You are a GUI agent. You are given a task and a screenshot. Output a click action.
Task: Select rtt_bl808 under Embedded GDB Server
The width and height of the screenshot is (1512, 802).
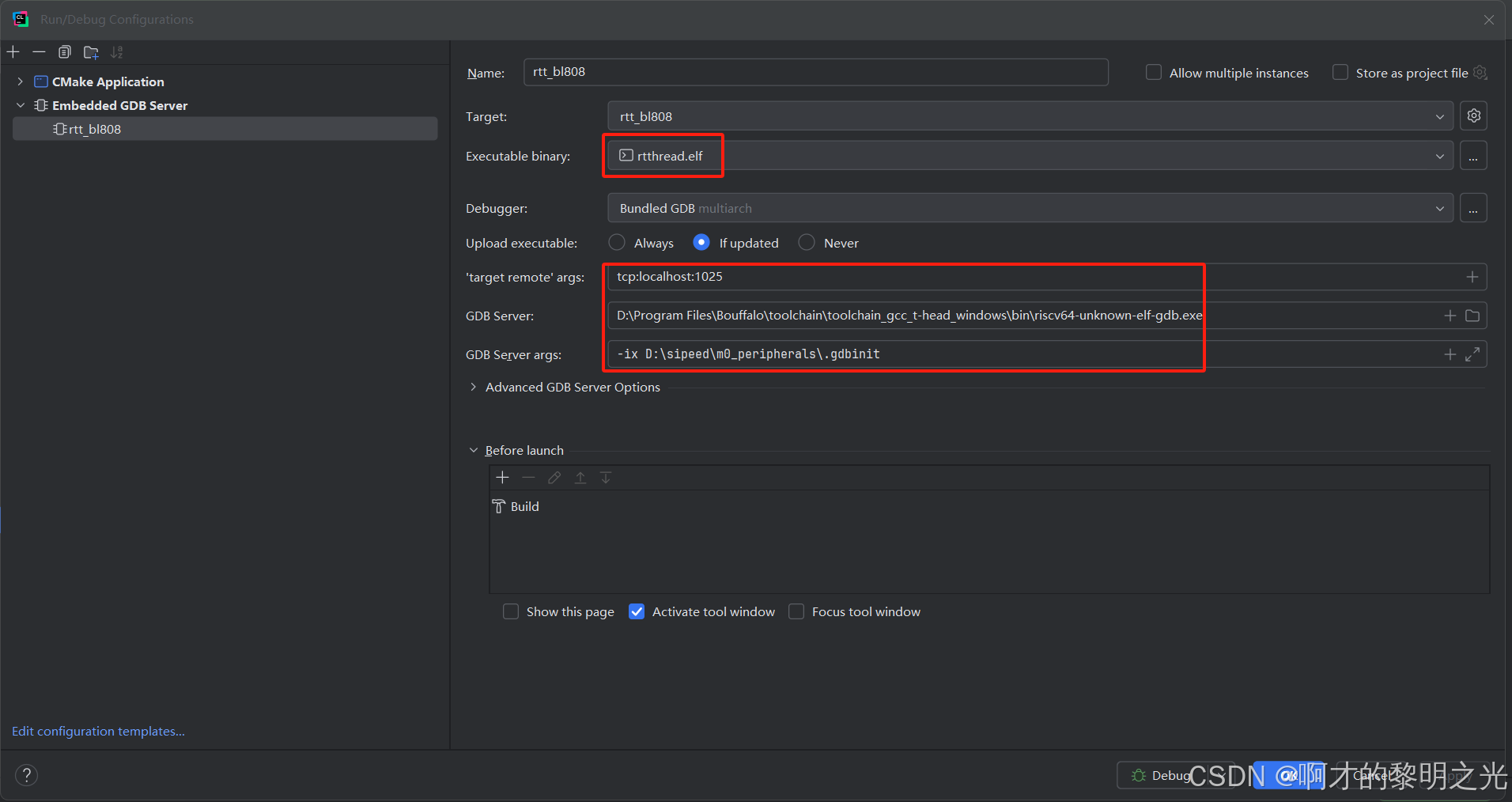[x=95, y=128]
